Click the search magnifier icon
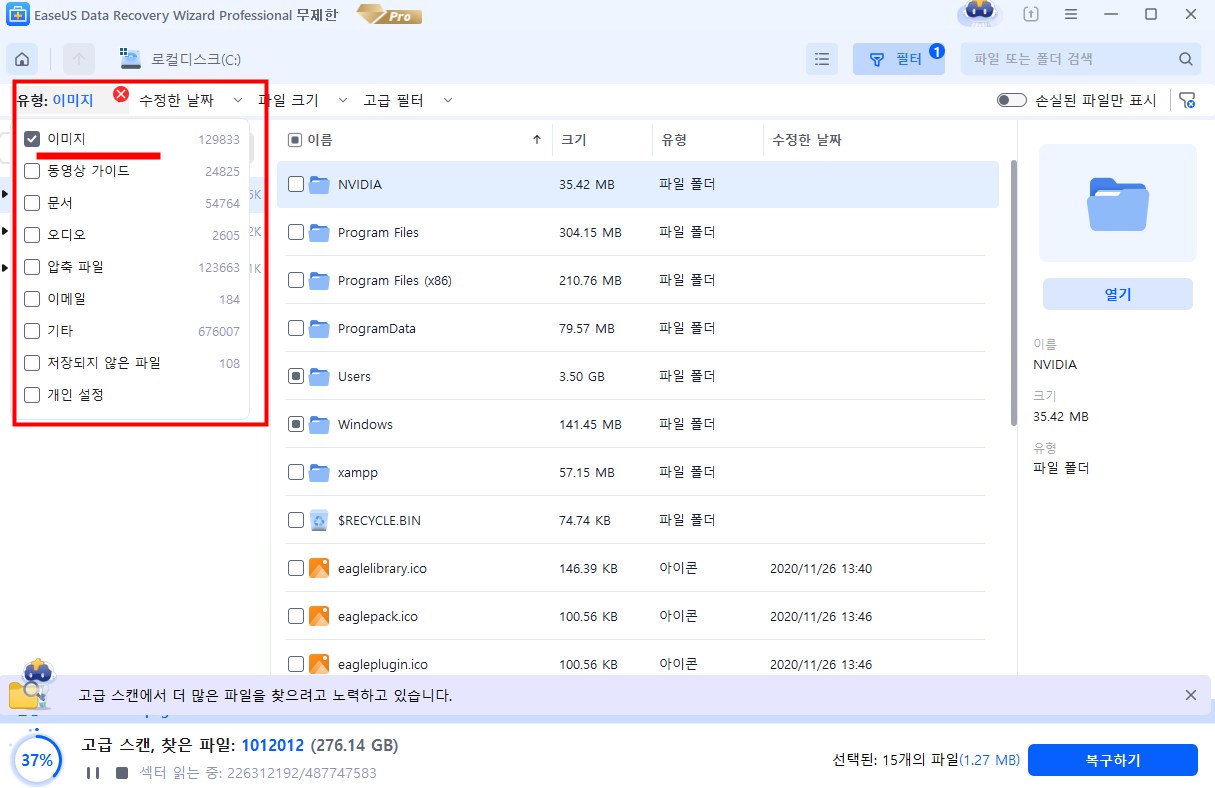The image size is (1215, 788). (x=1185, y=59)
